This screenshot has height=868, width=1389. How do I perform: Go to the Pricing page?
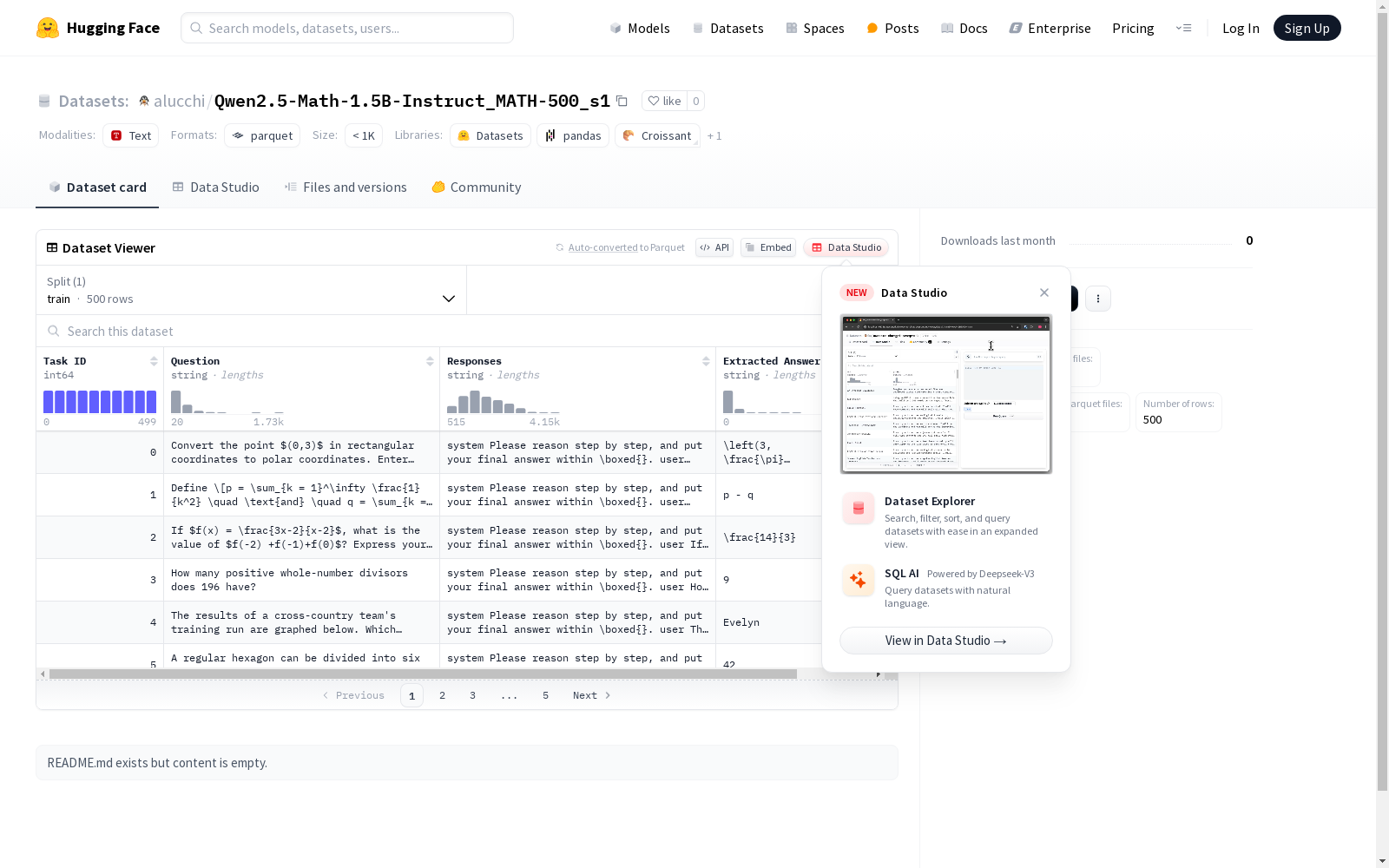(1133, 28)
